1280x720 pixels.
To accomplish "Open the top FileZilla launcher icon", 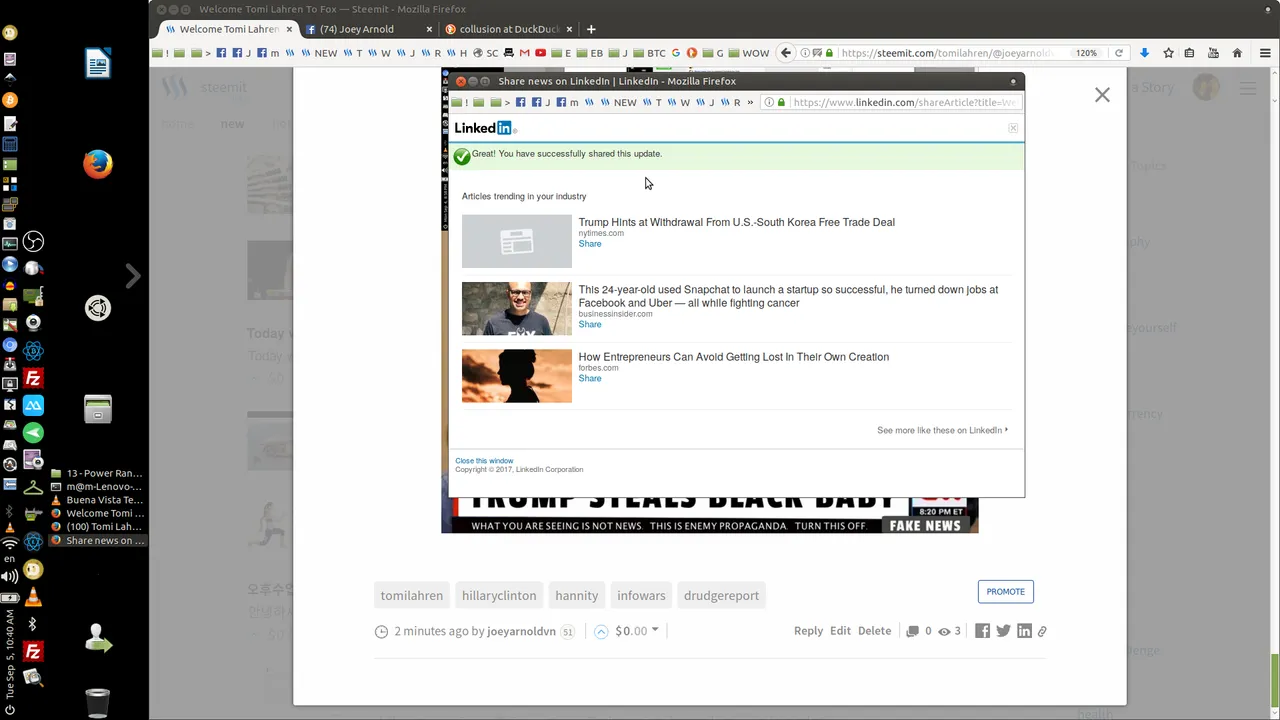I will click(x=33, y=379).
